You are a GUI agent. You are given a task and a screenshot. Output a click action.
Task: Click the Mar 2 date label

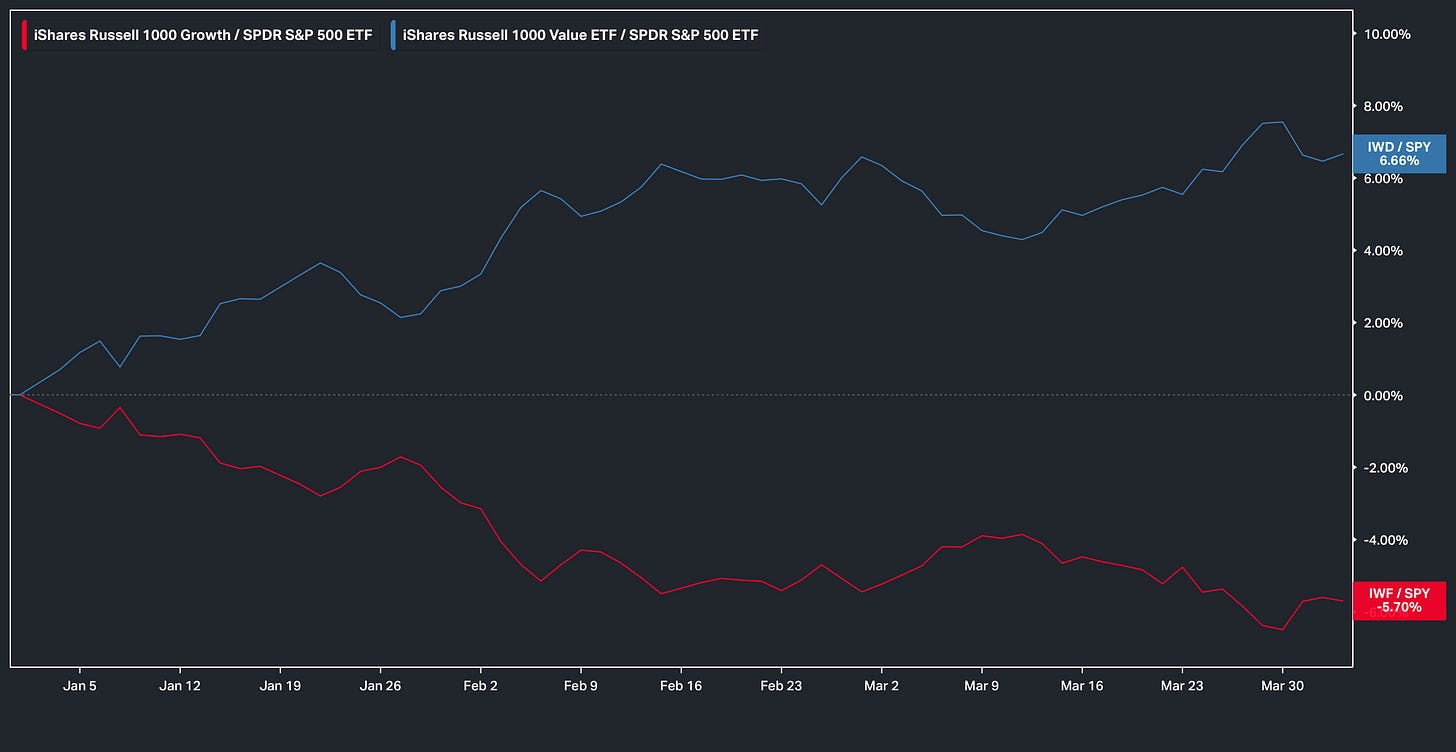click(x=881, y=686)
